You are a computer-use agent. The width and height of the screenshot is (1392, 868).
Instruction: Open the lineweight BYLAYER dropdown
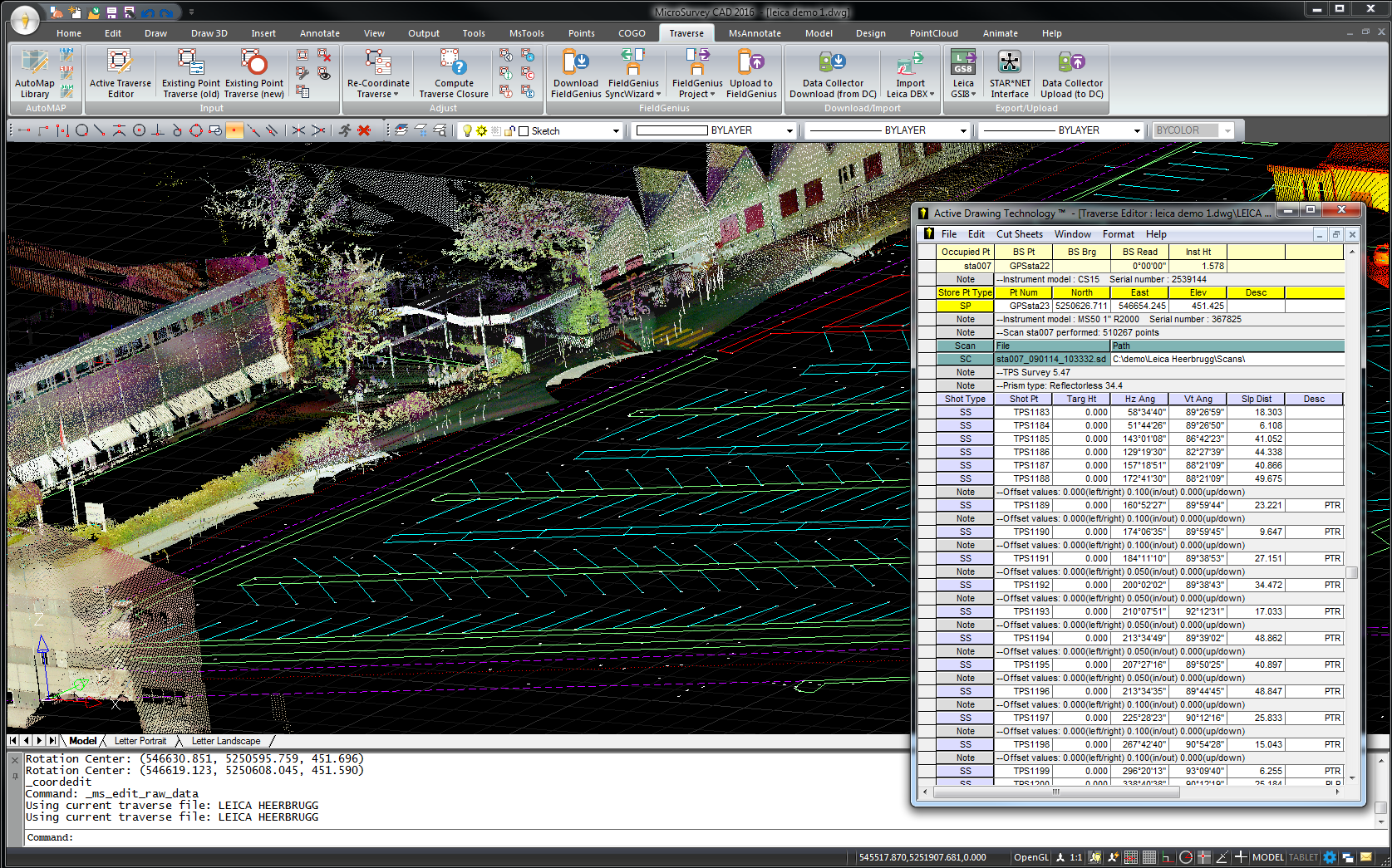1137,131
